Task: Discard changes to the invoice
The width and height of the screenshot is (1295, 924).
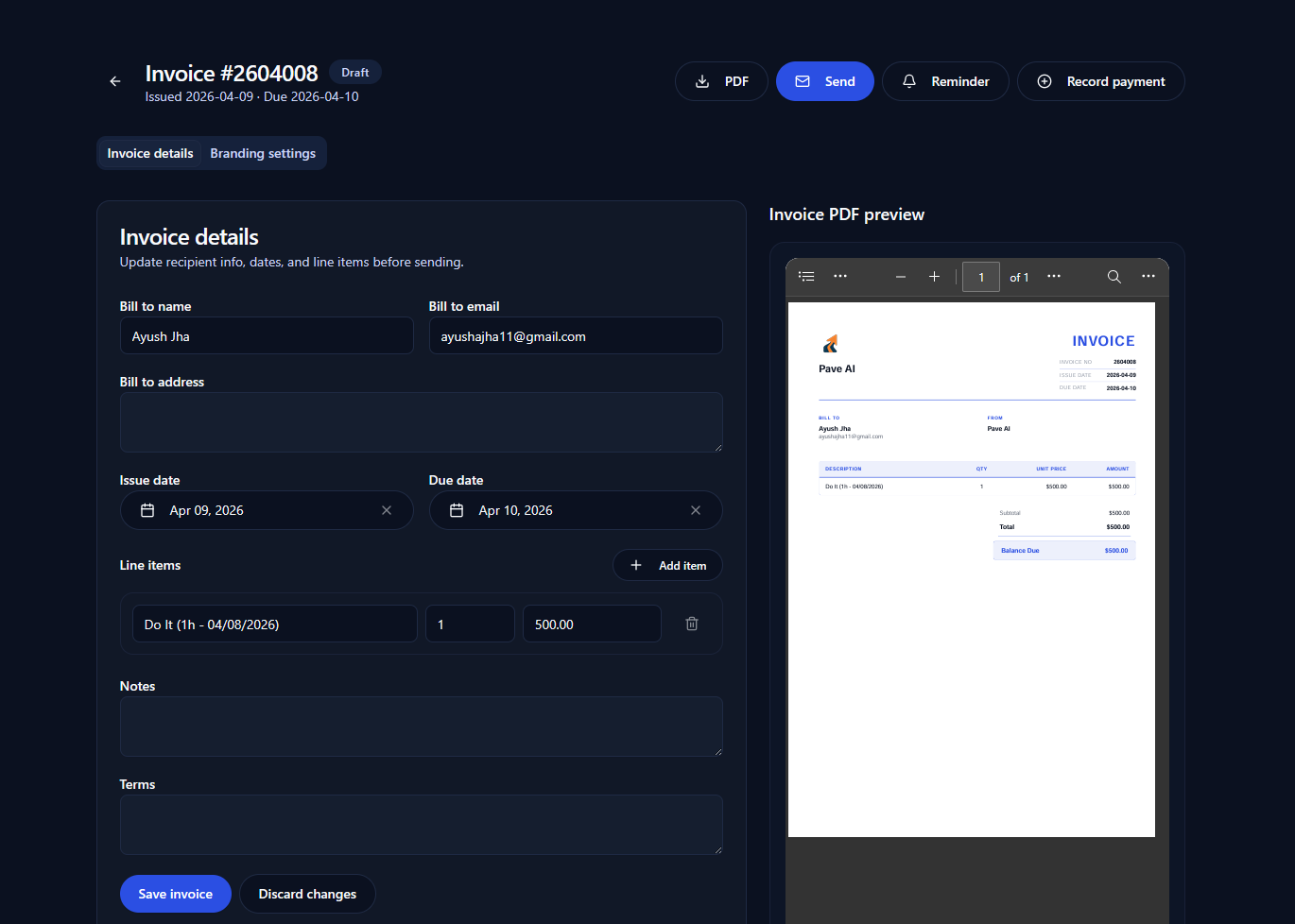Action: point(307,894)
